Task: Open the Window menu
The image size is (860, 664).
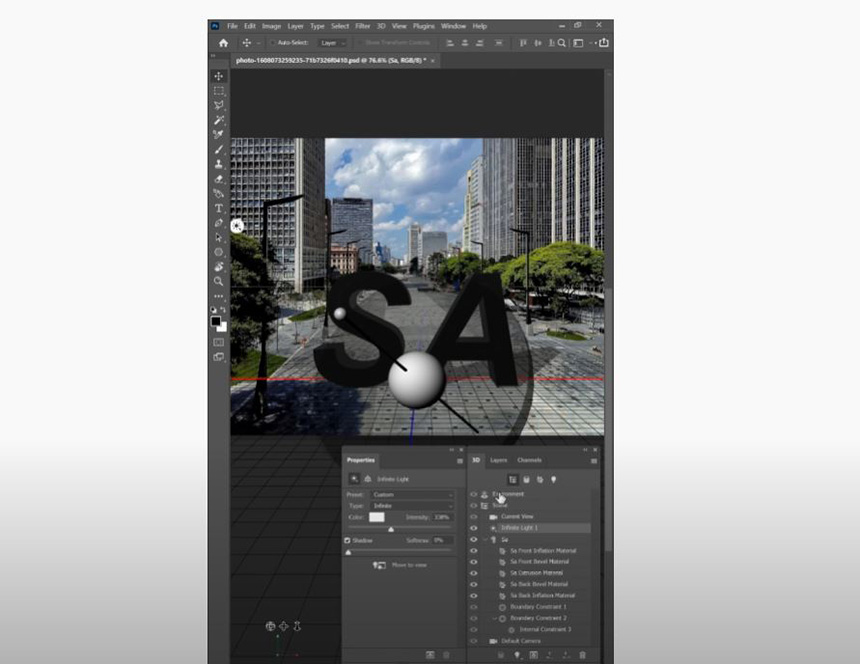Action: 453,26
